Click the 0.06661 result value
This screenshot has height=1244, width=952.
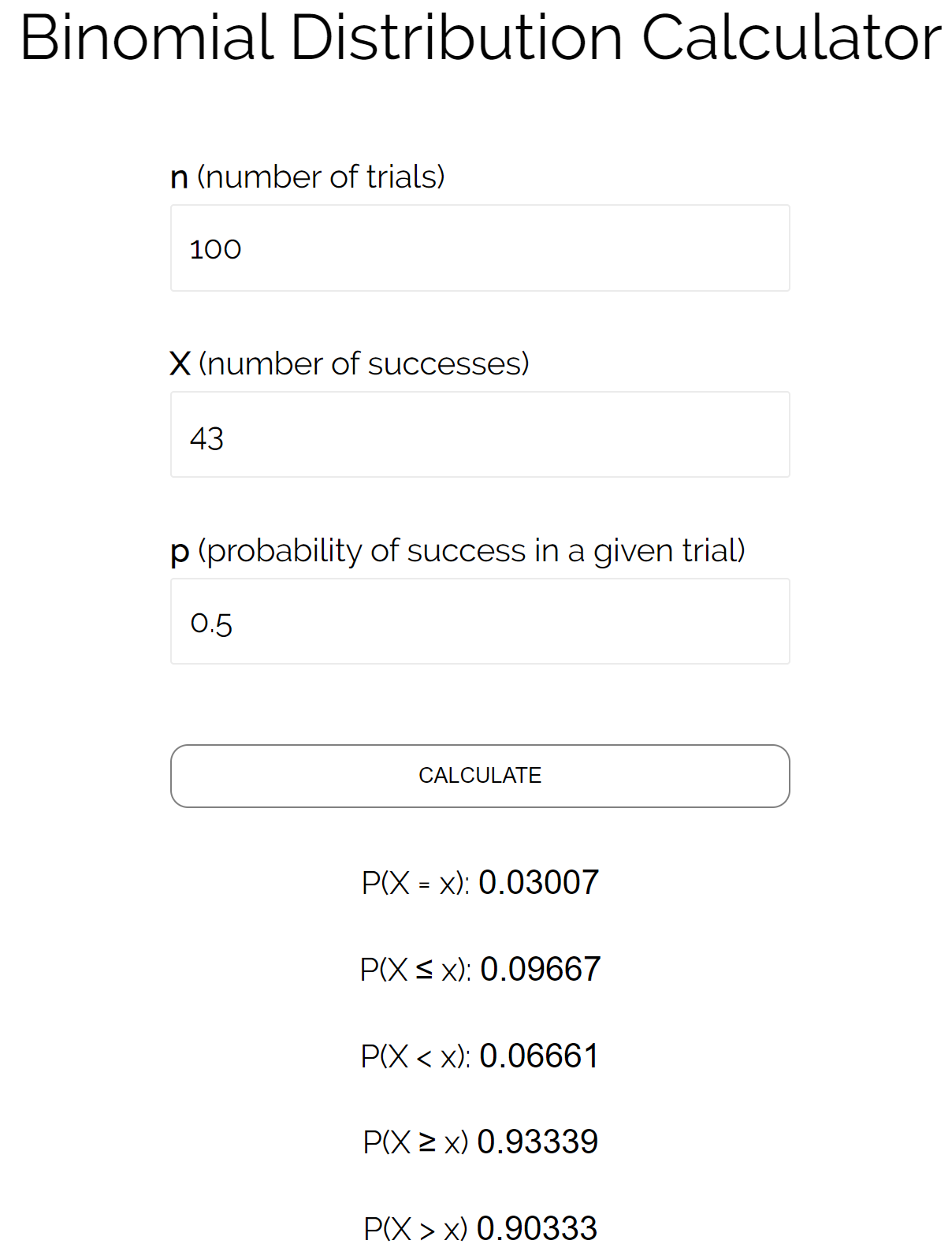click(539, 1056)
